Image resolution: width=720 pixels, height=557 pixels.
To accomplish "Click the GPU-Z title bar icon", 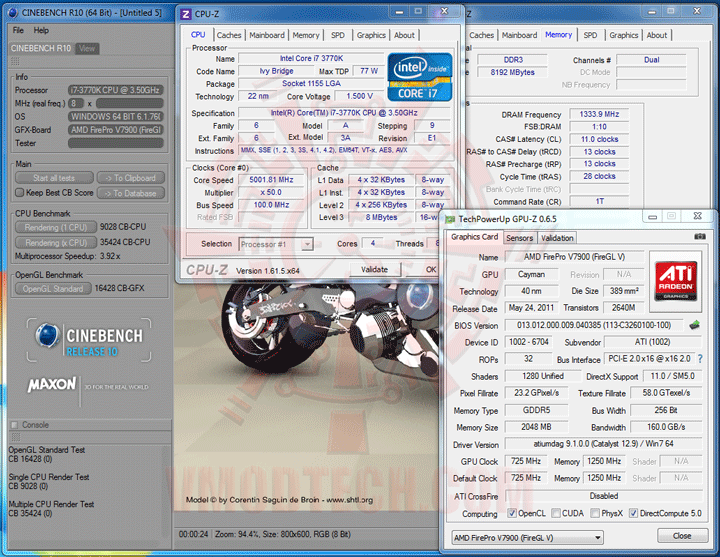I will tap(450, 219).
